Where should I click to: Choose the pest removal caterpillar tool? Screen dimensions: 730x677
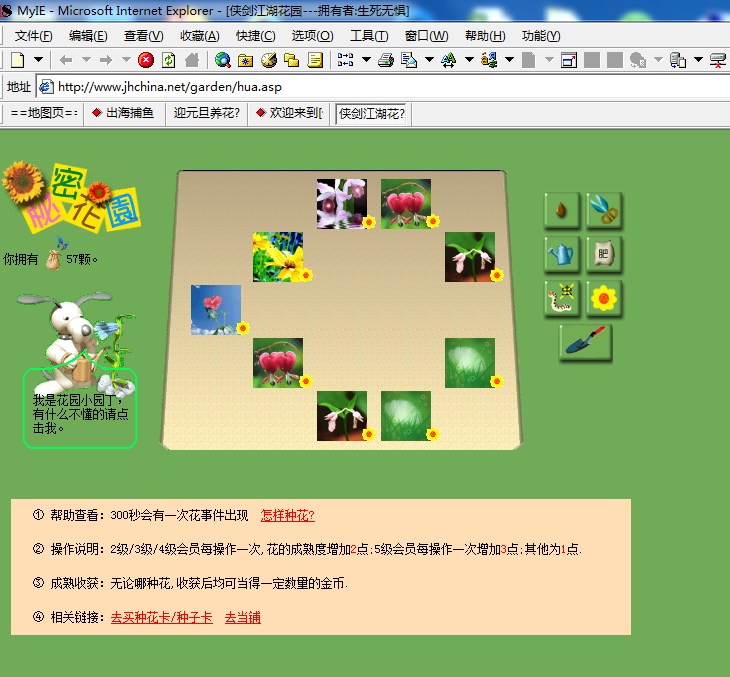pos(562,298)
